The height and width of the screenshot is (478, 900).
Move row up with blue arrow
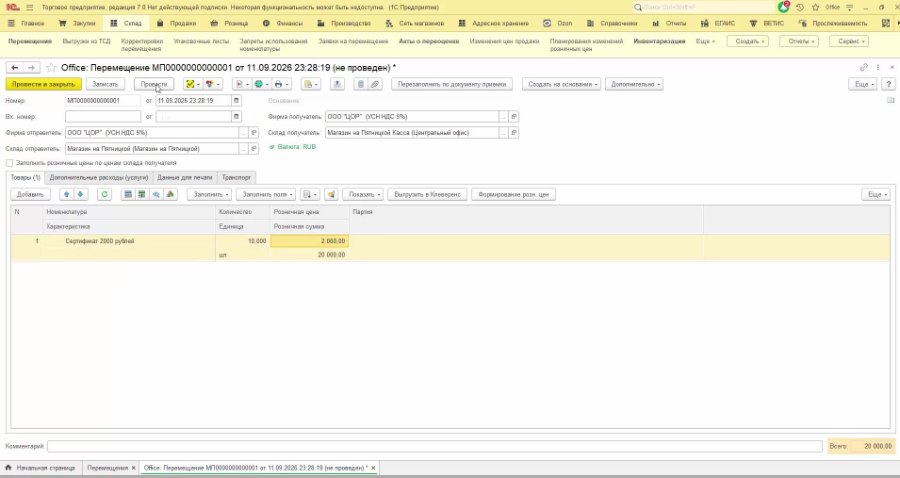pos(67,195)
